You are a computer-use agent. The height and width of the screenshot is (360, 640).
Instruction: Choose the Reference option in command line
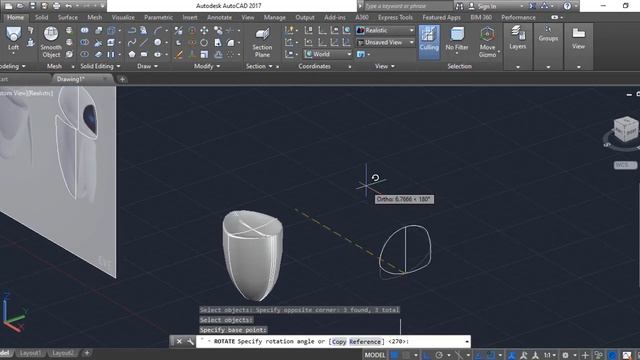(365, 342)
